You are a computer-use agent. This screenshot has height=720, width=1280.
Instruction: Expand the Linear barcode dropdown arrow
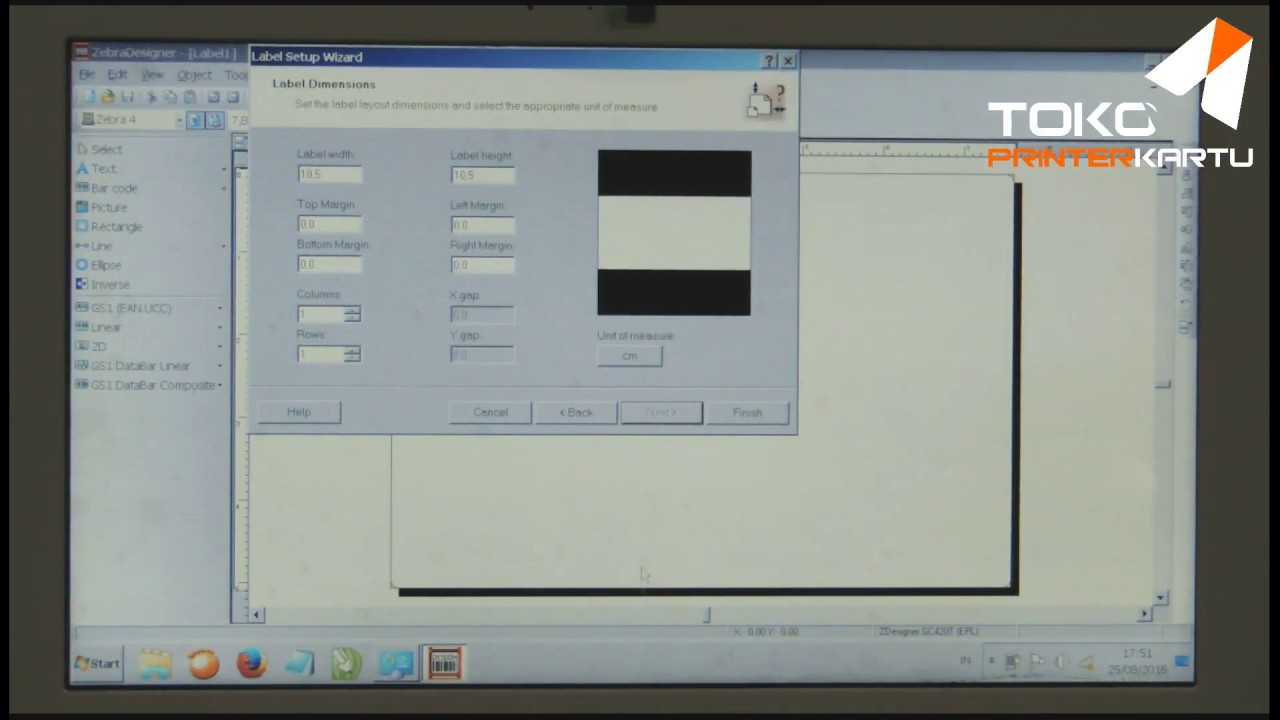(x=220, y=327)
